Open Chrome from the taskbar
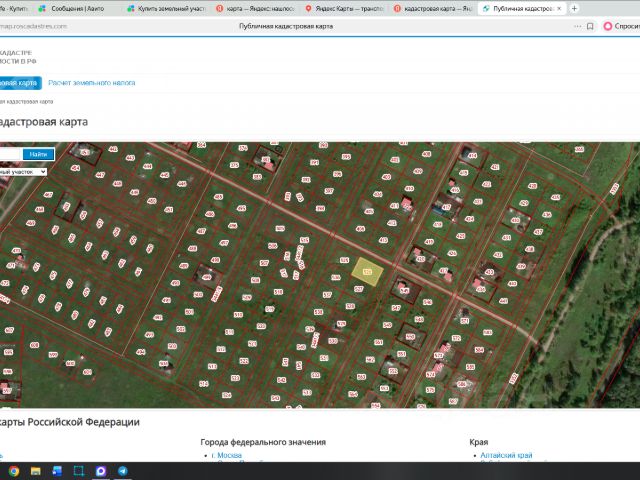This screenshot has width=640, height=480. click(x=14, y=471)
